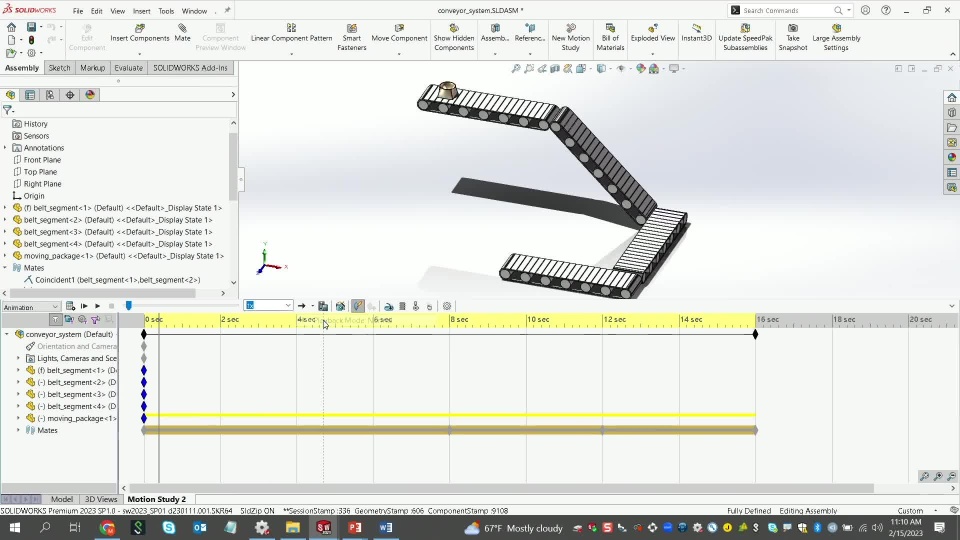Click the Home icon in quick toolbar

click(x=12, y=27)
